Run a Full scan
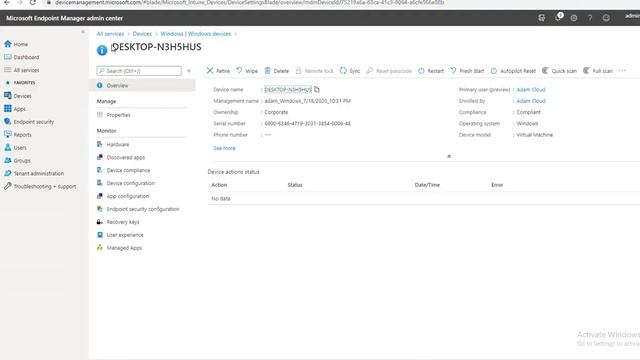The width and height of the screenshot is (640, 360). (598, 71)
